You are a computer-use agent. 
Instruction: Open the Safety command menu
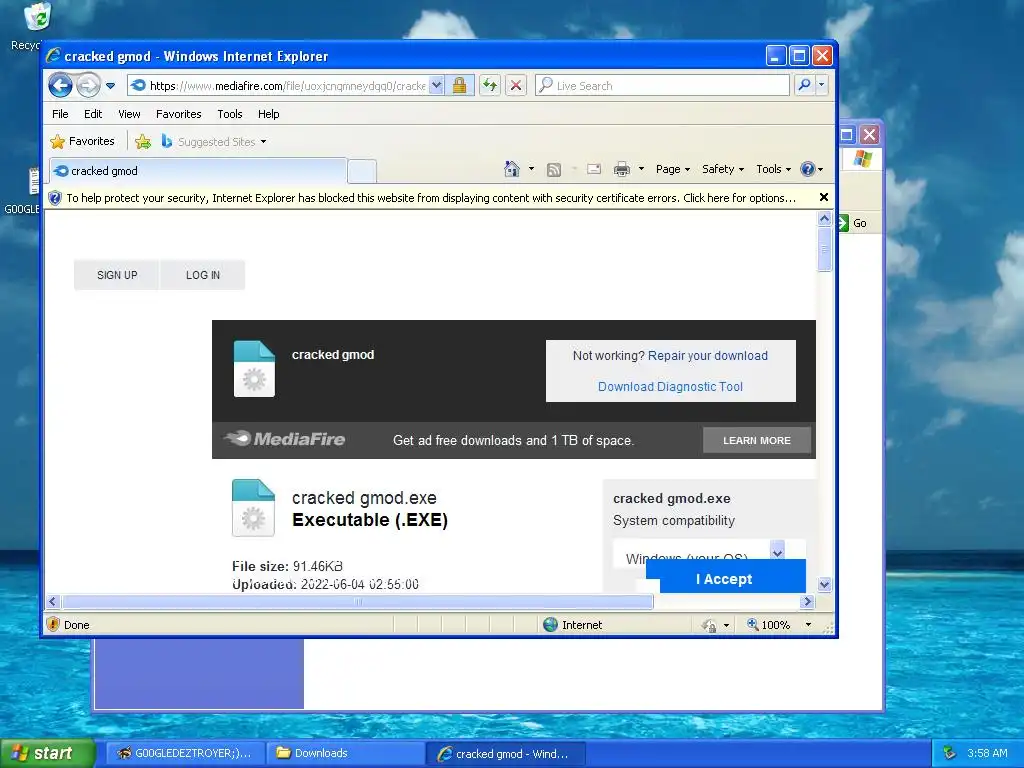coord(723,169)
